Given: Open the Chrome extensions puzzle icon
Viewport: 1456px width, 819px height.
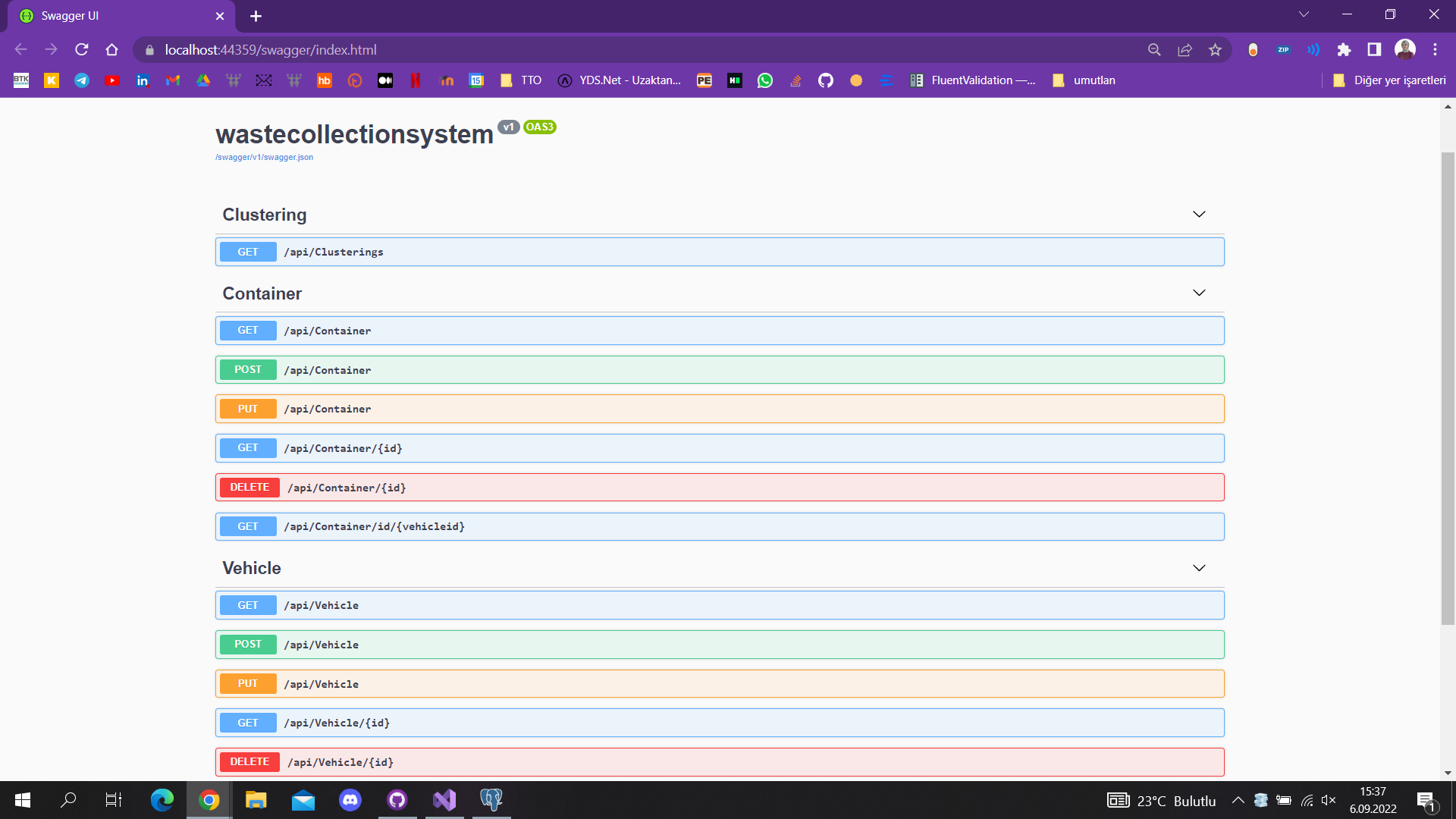Looking at the screenshot, I should (x=1344, y=50).
